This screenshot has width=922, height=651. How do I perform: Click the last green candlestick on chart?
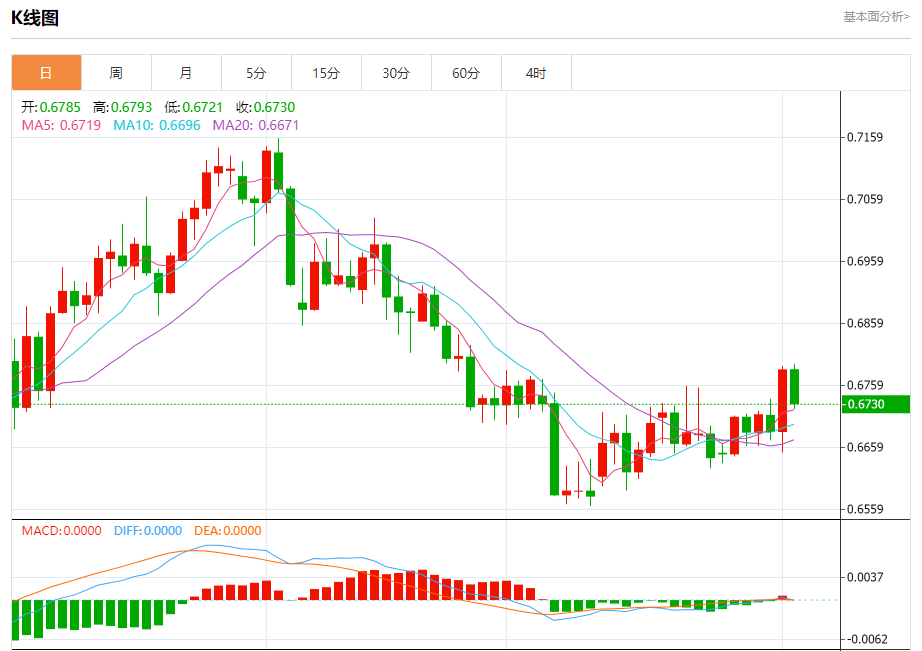(794, 386)
